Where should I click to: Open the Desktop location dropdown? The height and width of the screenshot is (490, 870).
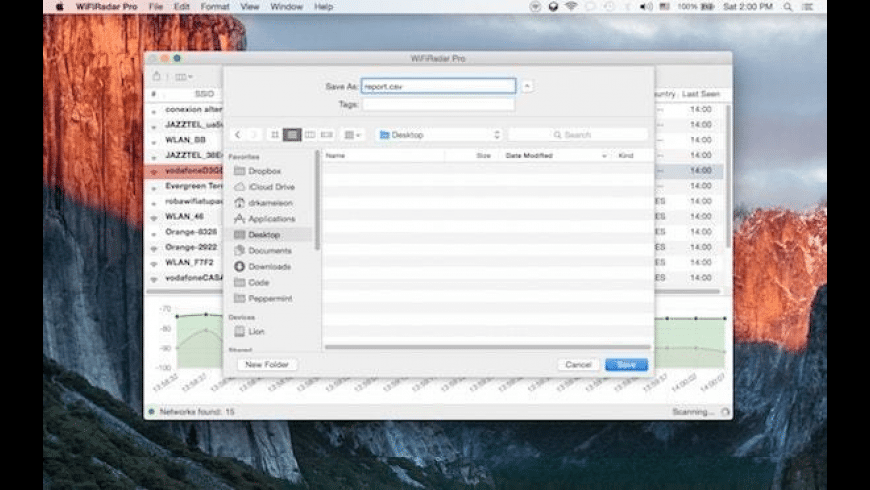point(439,134)
